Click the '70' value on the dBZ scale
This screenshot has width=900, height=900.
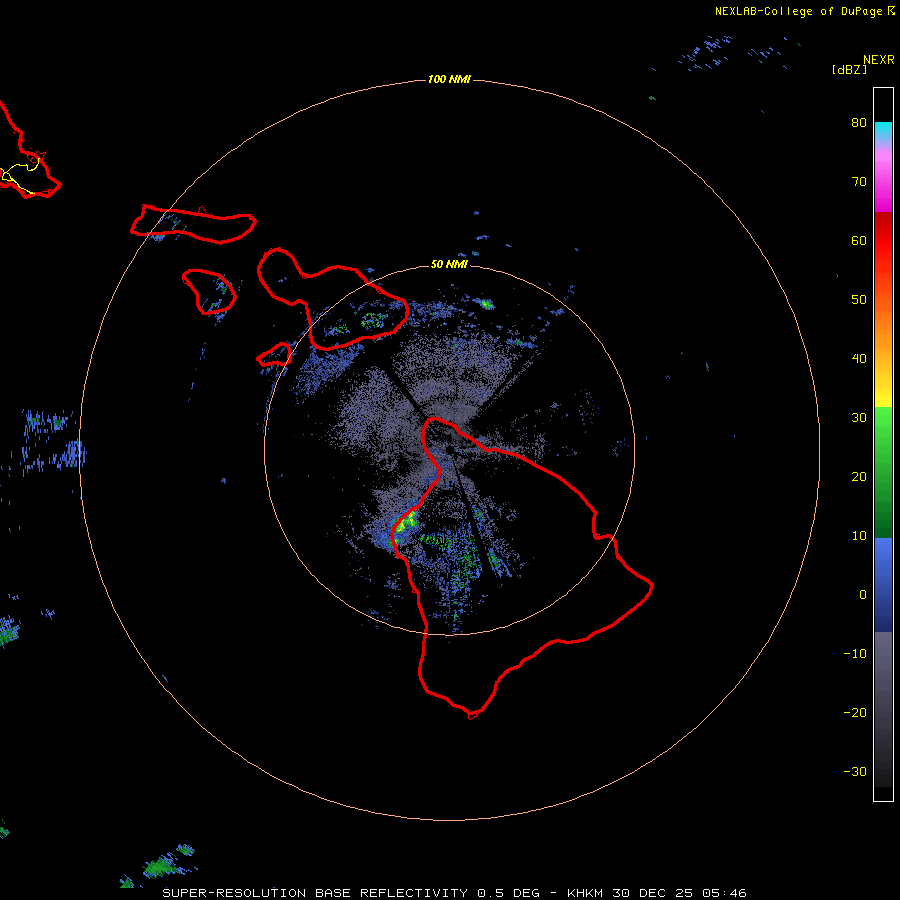coord(859,181)
